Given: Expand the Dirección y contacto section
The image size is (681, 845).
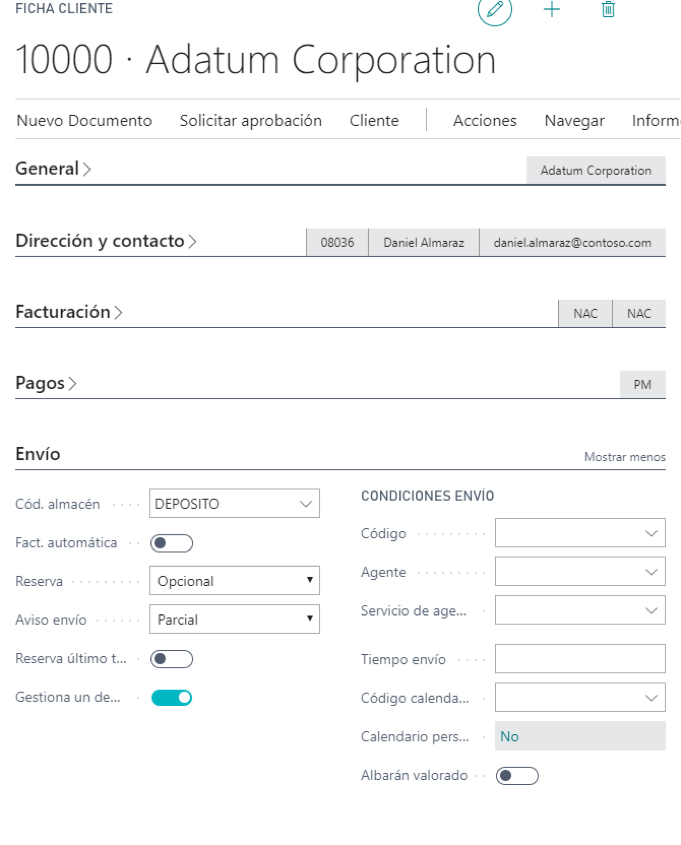Looking at the screenshot, I should (106, 240).
